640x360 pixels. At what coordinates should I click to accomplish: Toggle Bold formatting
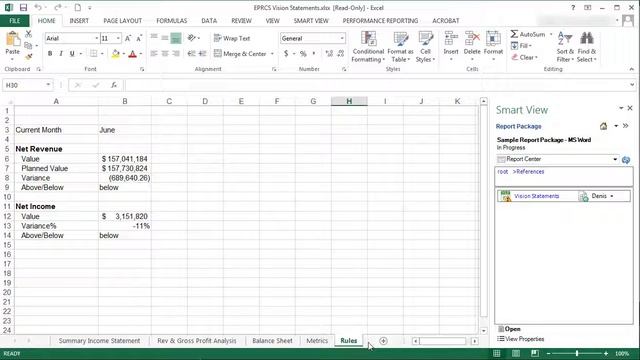tap(50, 53)
